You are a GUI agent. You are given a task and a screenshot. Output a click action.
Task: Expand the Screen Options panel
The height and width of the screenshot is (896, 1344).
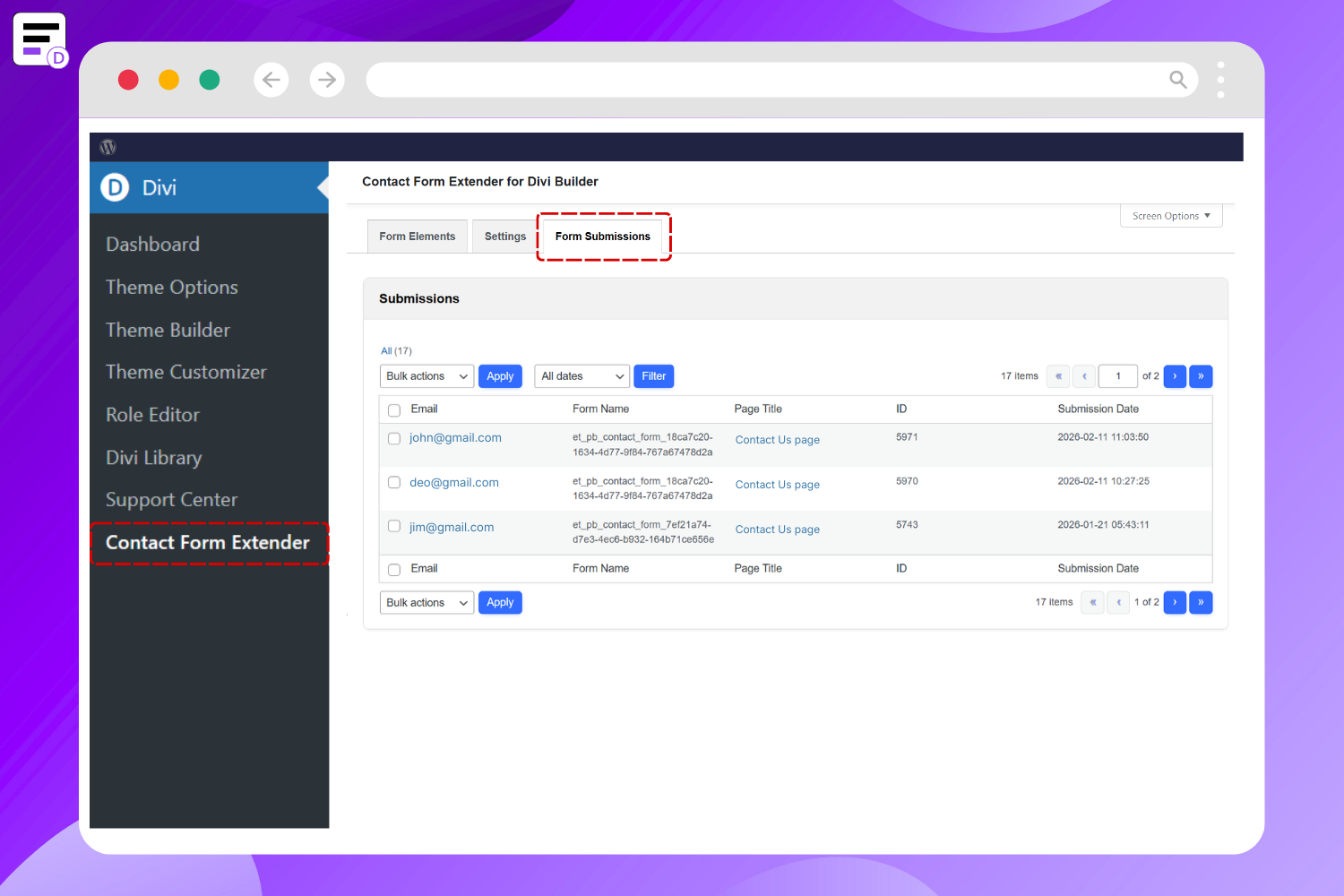[1170, 215]
